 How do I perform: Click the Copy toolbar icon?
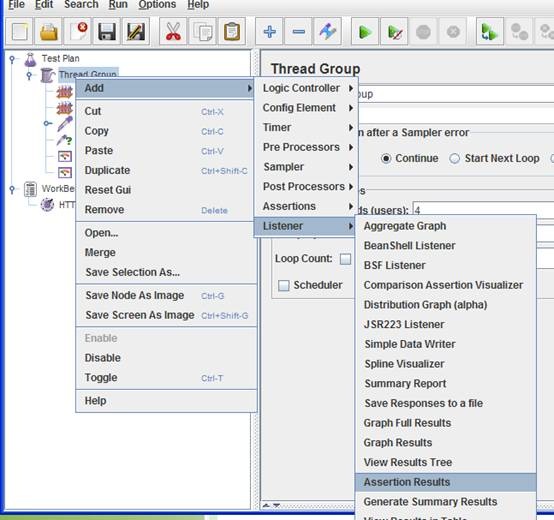pos(202,32)
